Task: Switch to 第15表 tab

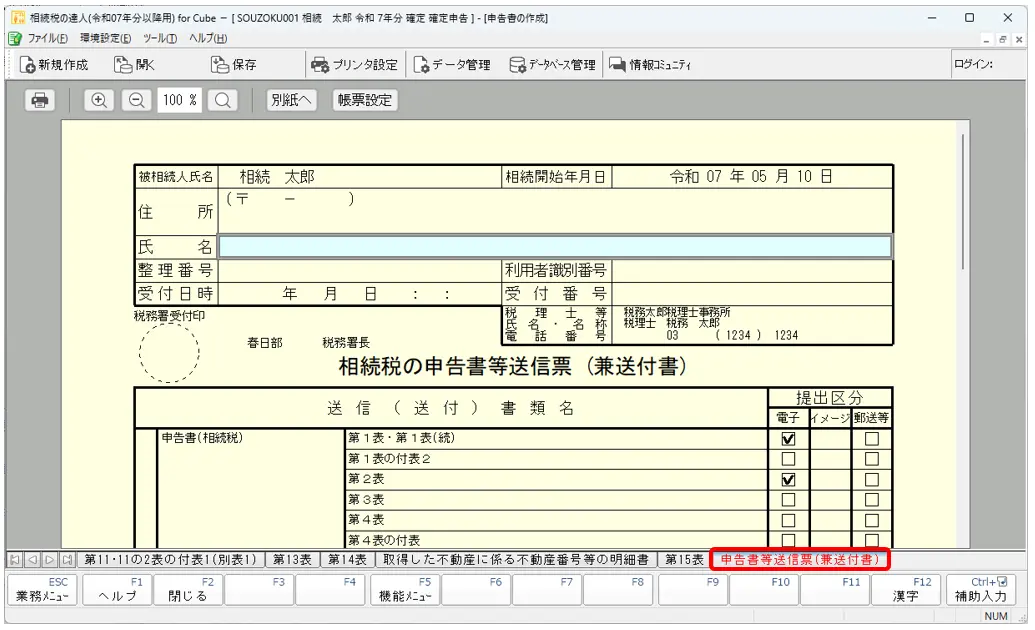Action: click(x=684, y=560)
